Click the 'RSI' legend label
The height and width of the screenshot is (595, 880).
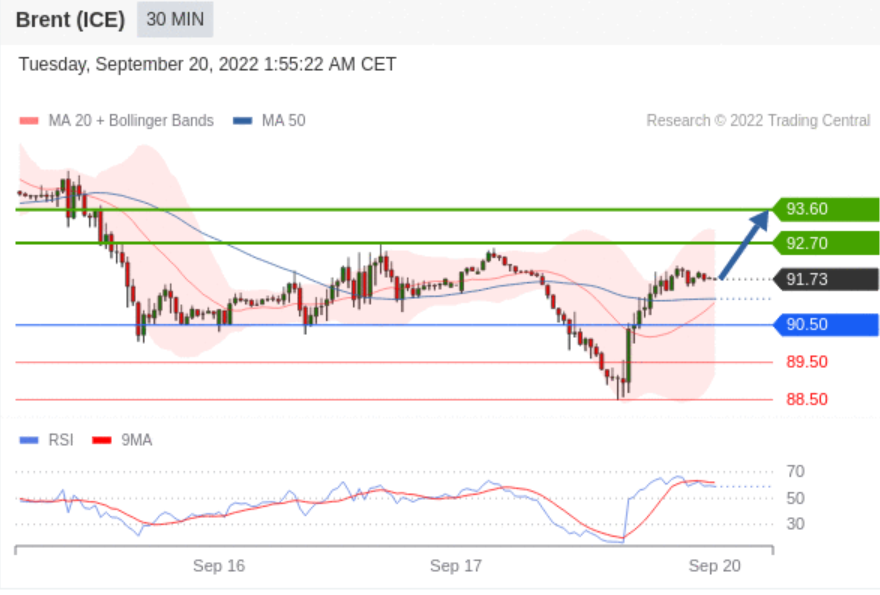(x=61, y=440)
